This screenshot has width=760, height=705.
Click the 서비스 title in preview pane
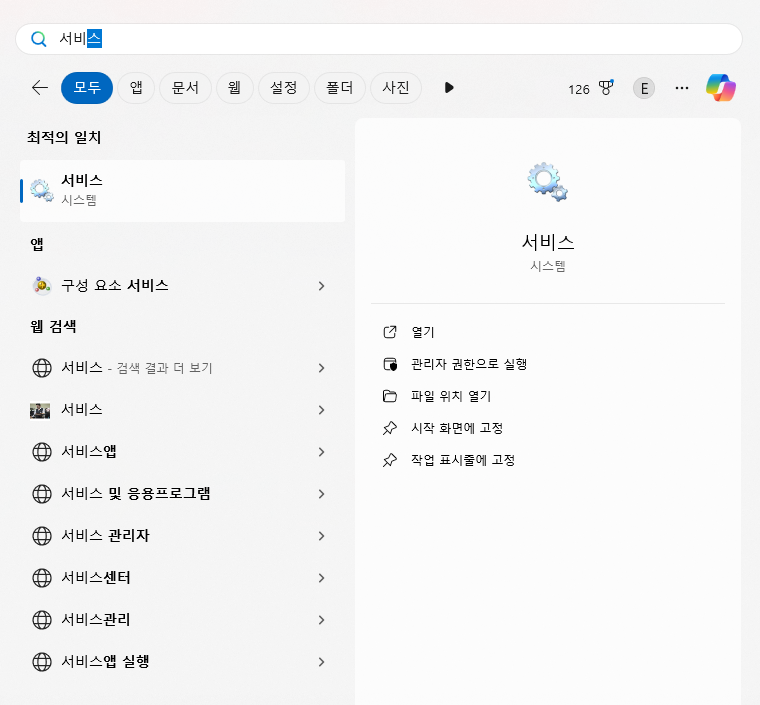tap(548, 242)
